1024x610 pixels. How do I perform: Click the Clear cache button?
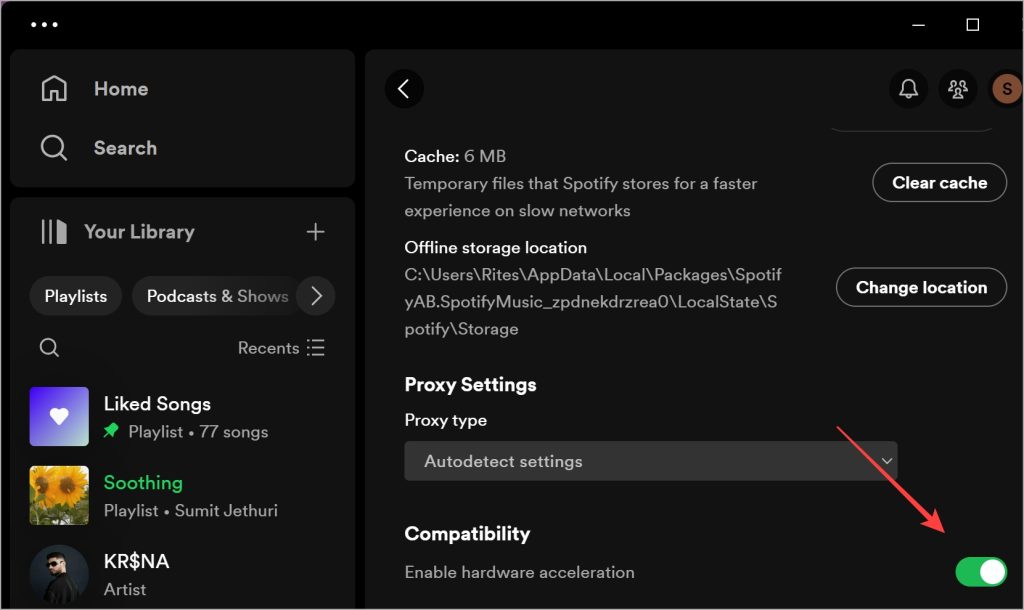tap(939, 183)
